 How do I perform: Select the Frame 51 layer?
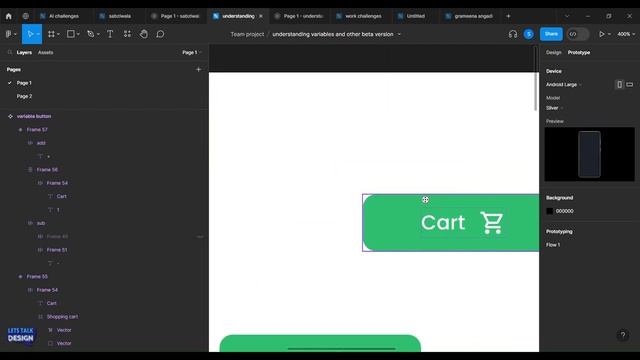[x=57, y=250]
